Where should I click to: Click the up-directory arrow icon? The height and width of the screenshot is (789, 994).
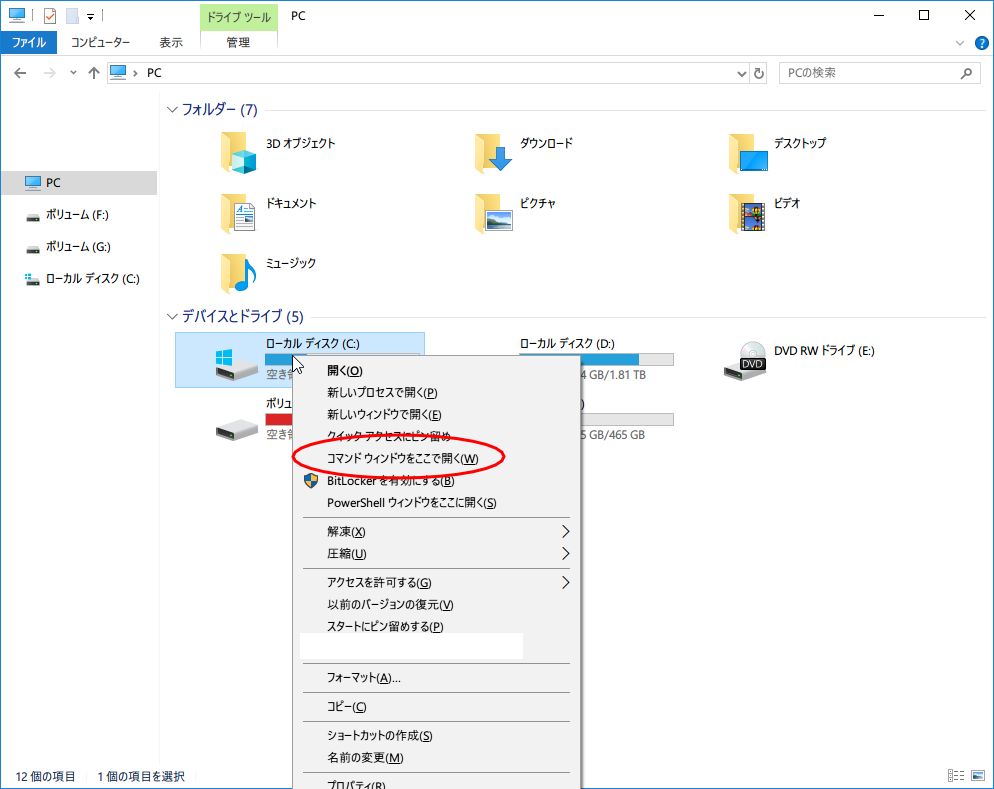(94, 73)
